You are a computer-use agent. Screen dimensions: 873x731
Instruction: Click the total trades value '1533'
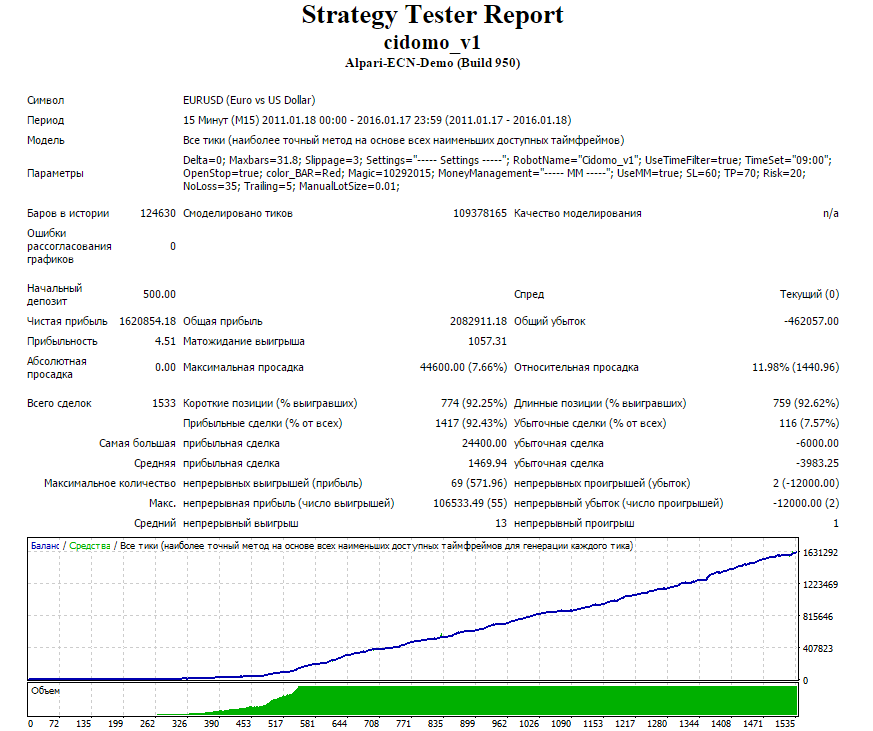pyautogui.click(x=164, y=403)
